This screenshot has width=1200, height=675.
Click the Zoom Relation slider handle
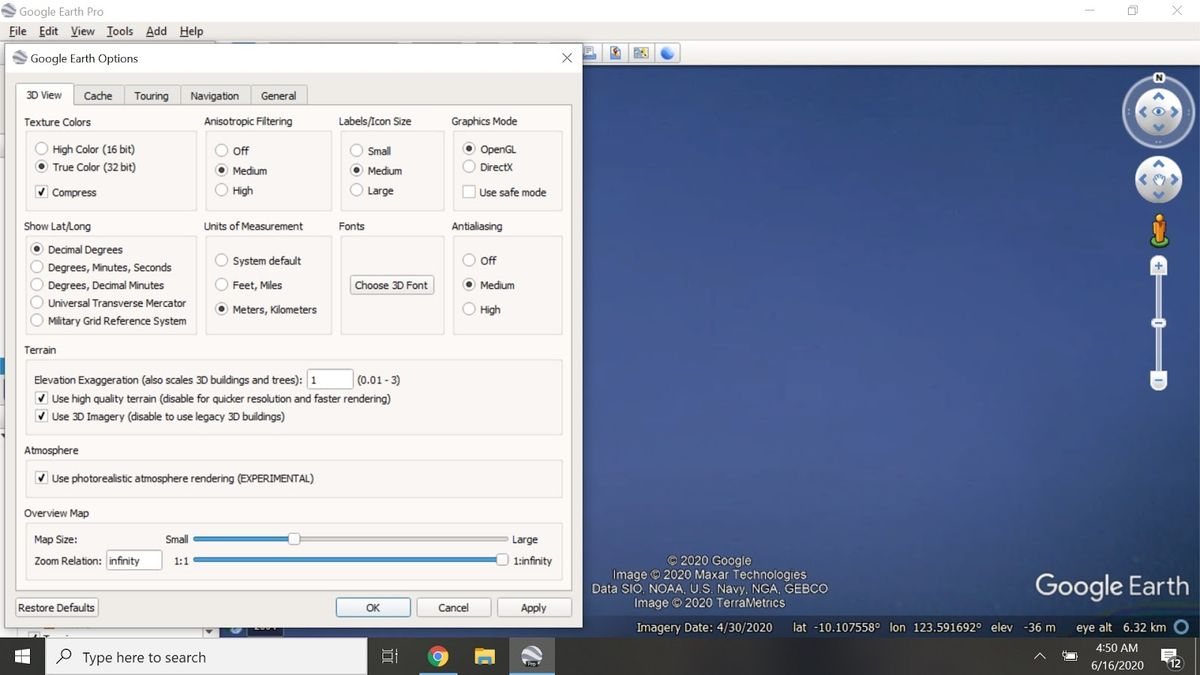click(x=502, y=560)
